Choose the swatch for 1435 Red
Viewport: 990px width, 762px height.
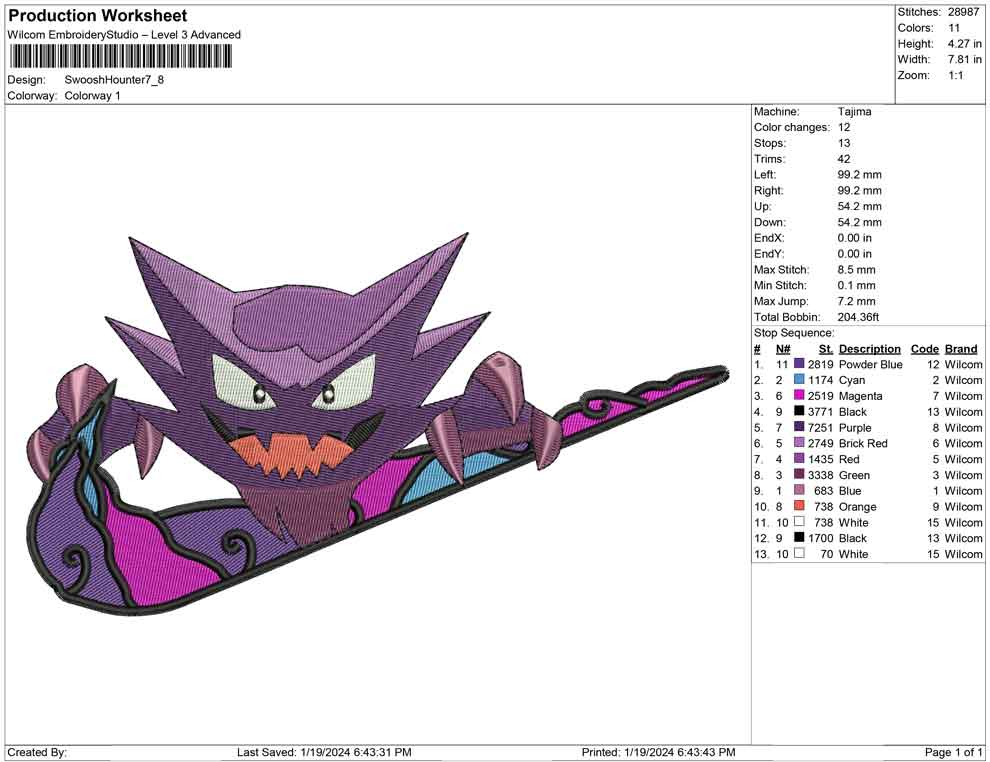click(x=799, y=458)
